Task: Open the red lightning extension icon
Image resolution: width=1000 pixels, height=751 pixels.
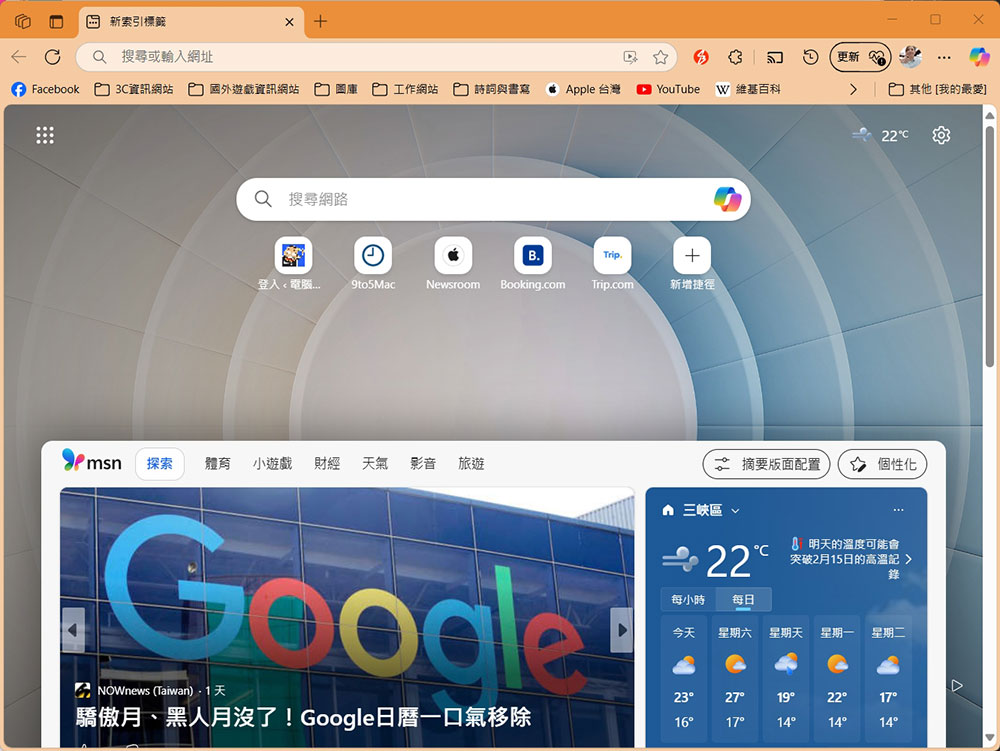Action: coord(701,57)
